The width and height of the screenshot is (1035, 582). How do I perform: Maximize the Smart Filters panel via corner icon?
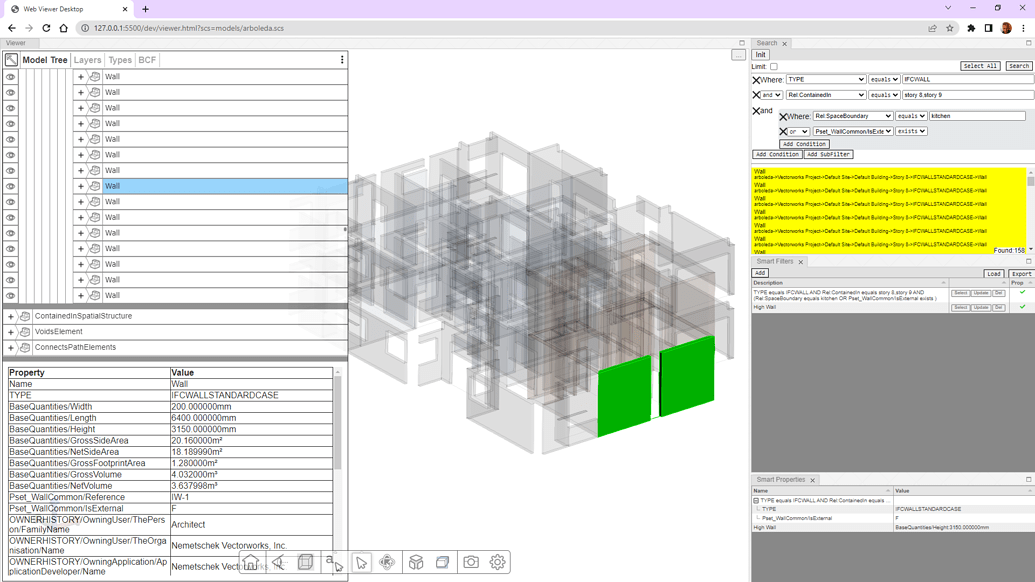pyautogui.click(x=1028, y=261)
